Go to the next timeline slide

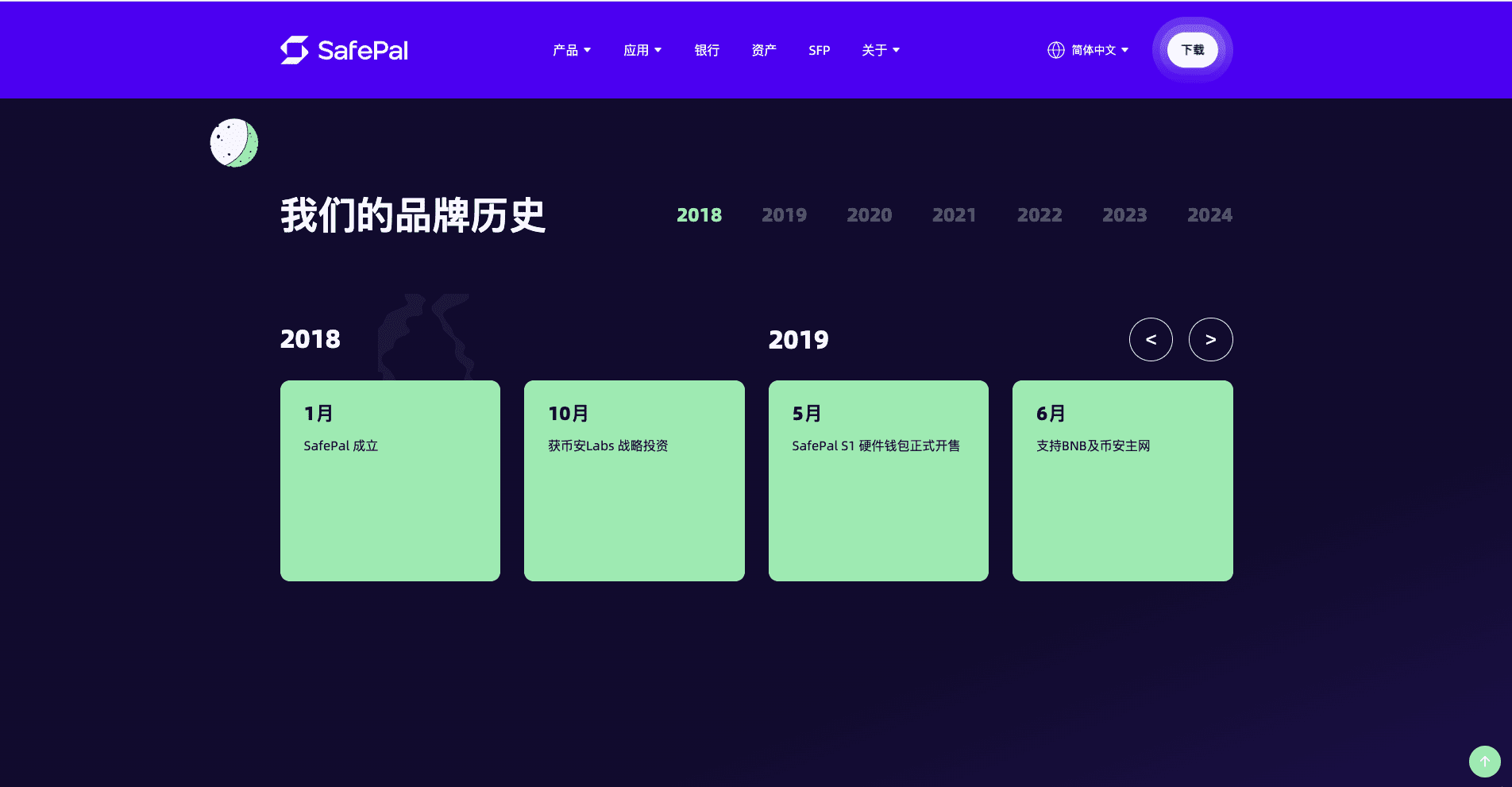(1210, 340)
